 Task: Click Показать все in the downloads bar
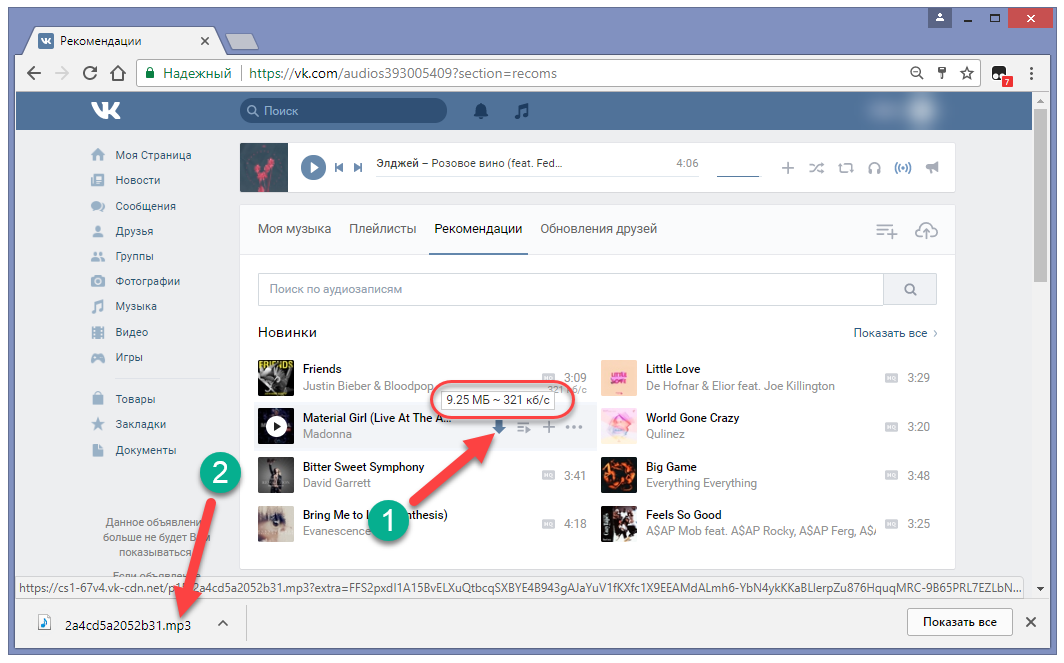[x=960, y=622]
